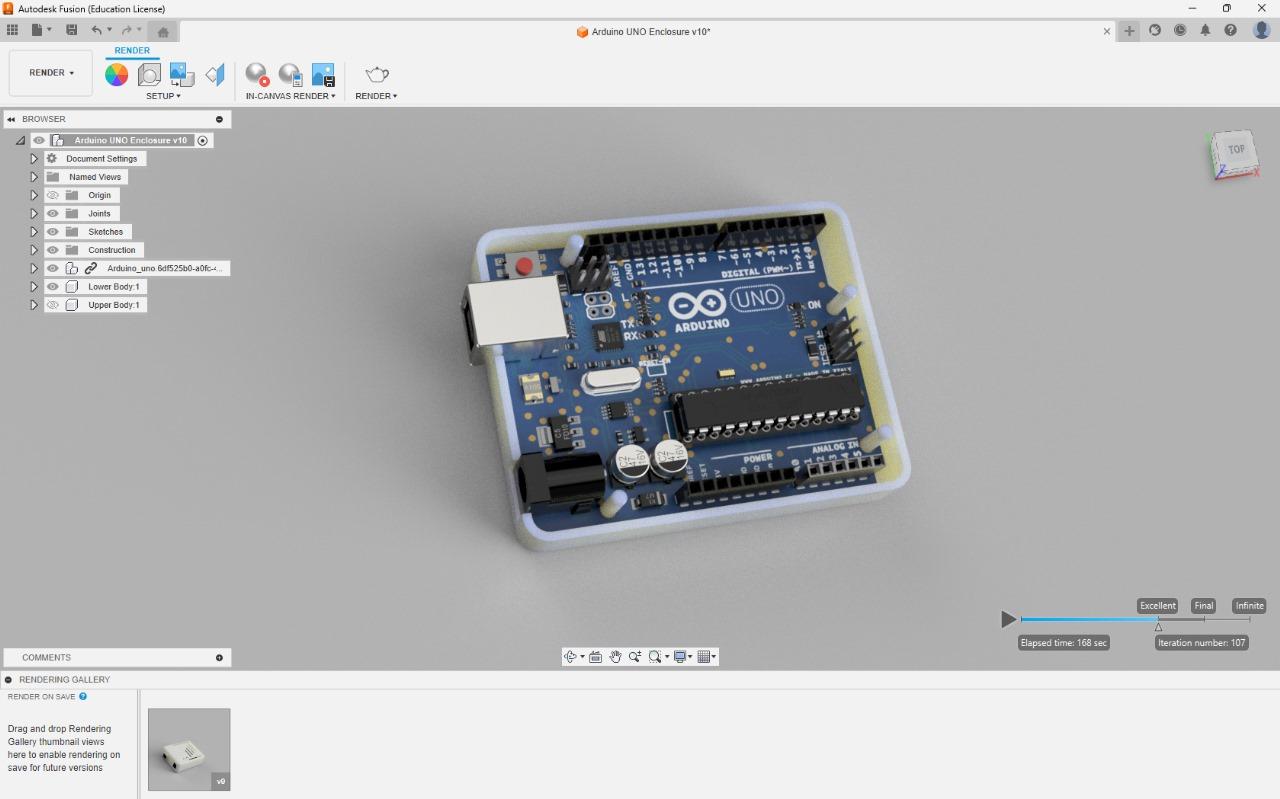Click the render quality slider handle
This screenshot has height=799, width=1280.
pyautogui.click(x=1158, y=627)
